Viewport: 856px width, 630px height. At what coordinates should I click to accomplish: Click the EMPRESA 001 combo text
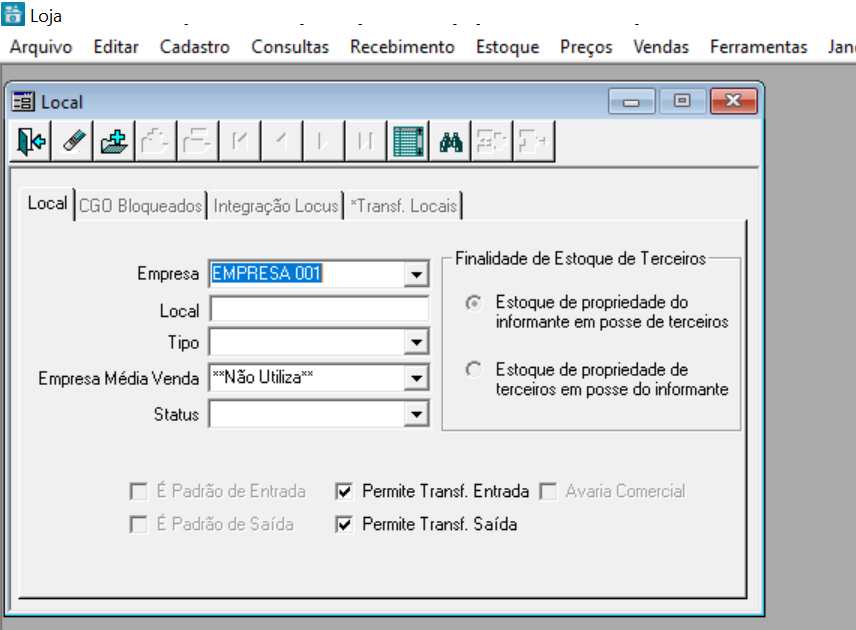pyautogui.click(x=267, y=274)
